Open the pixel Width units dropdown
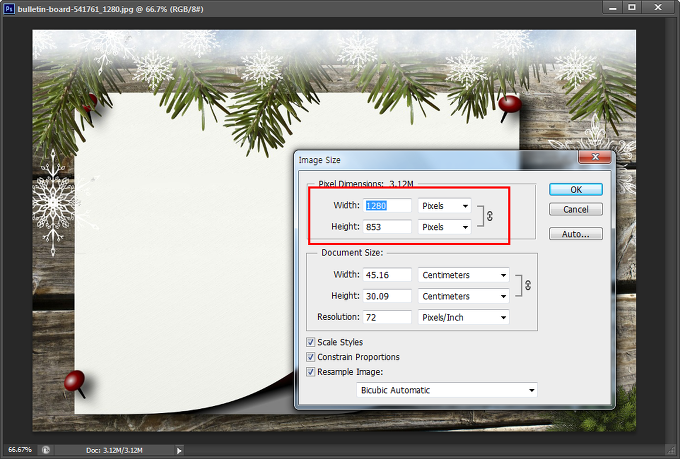 445,206
